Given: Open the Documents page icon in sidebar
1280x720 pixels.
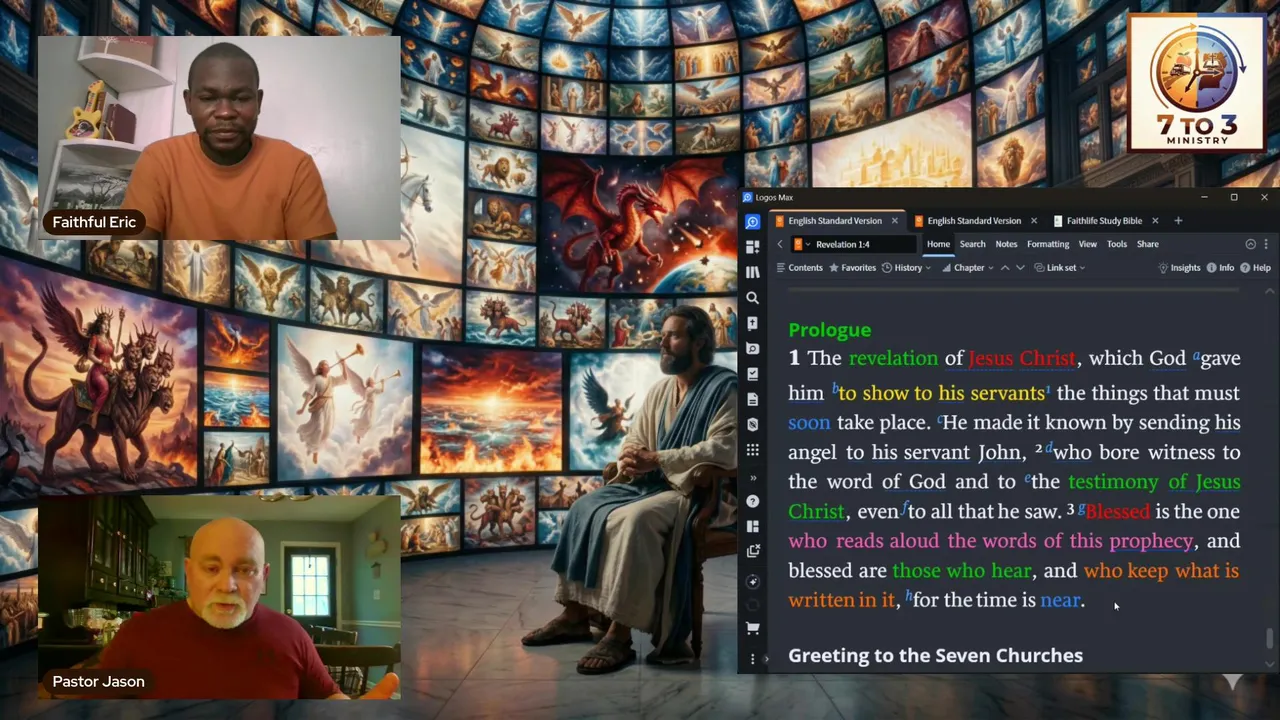Looking at the screenshot, I should click(x=753, y=399).
